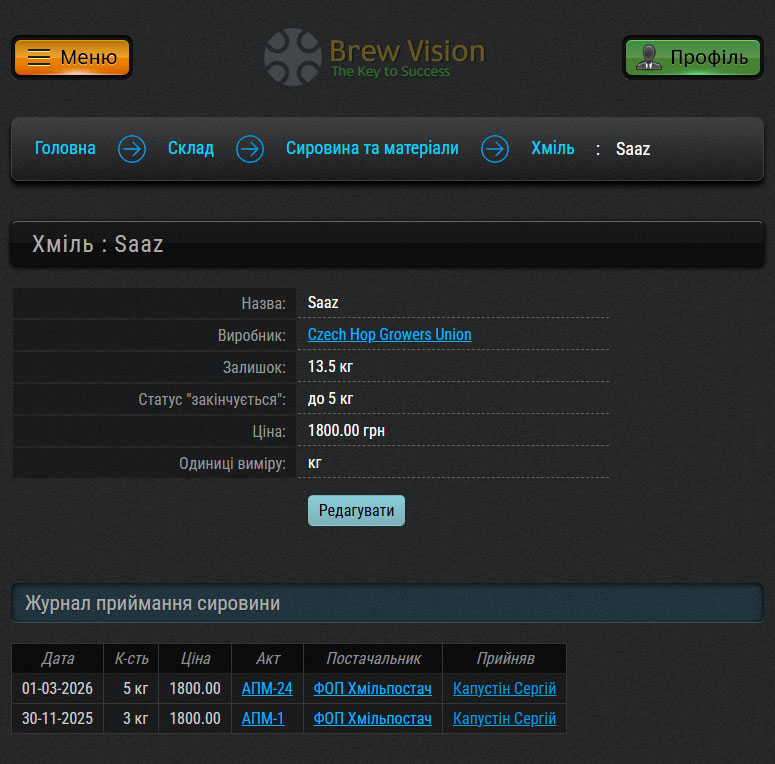Click the user avatar icon in Профіль

pyautogui.click(x=649, y=57)
